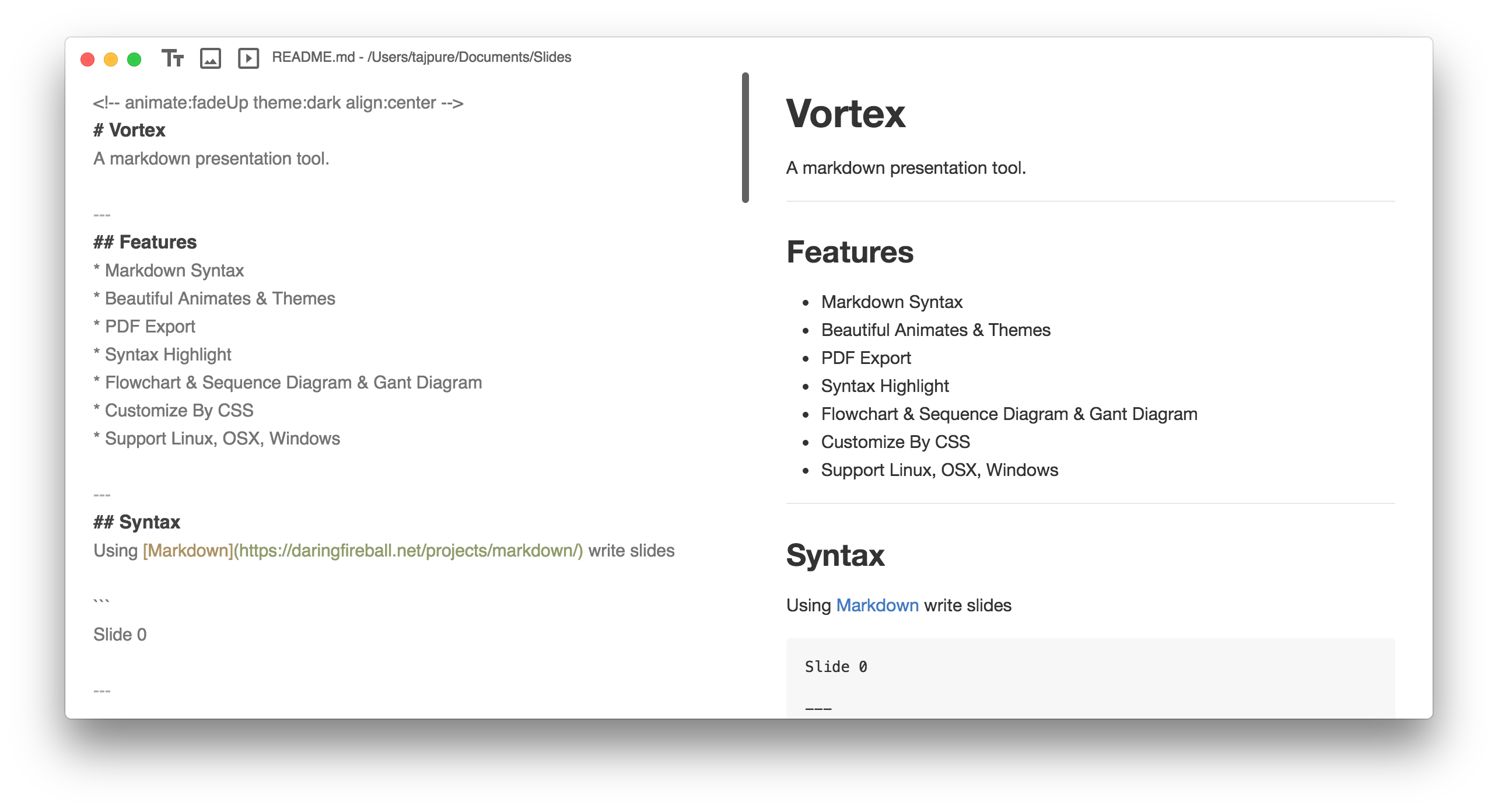Start the presentation with the play icon
Screen dimensions: 1498x812
point(249,58)
